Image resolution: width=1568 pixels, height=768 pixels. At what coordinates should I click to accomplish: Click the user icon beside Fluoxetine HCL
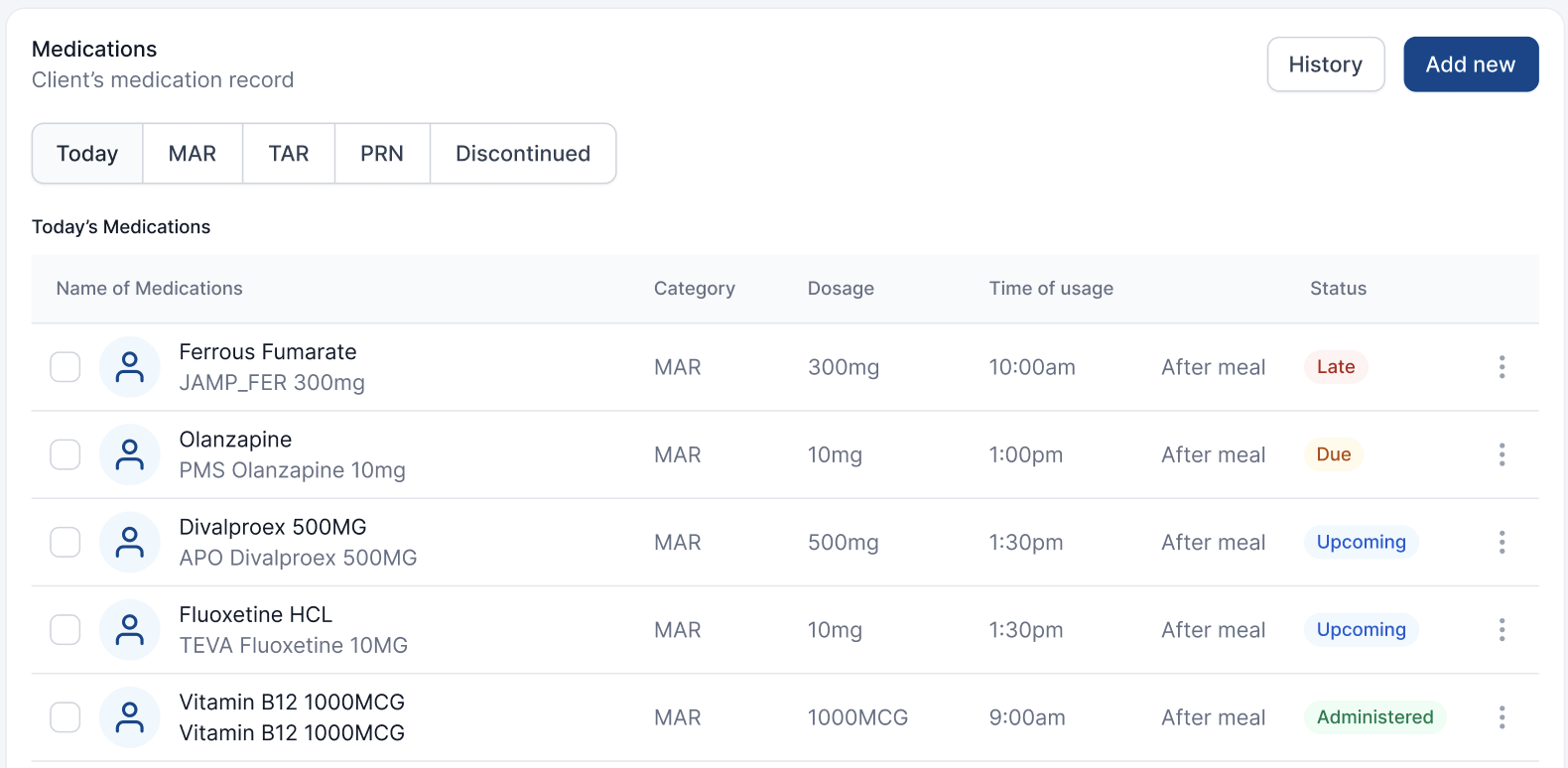130,629
